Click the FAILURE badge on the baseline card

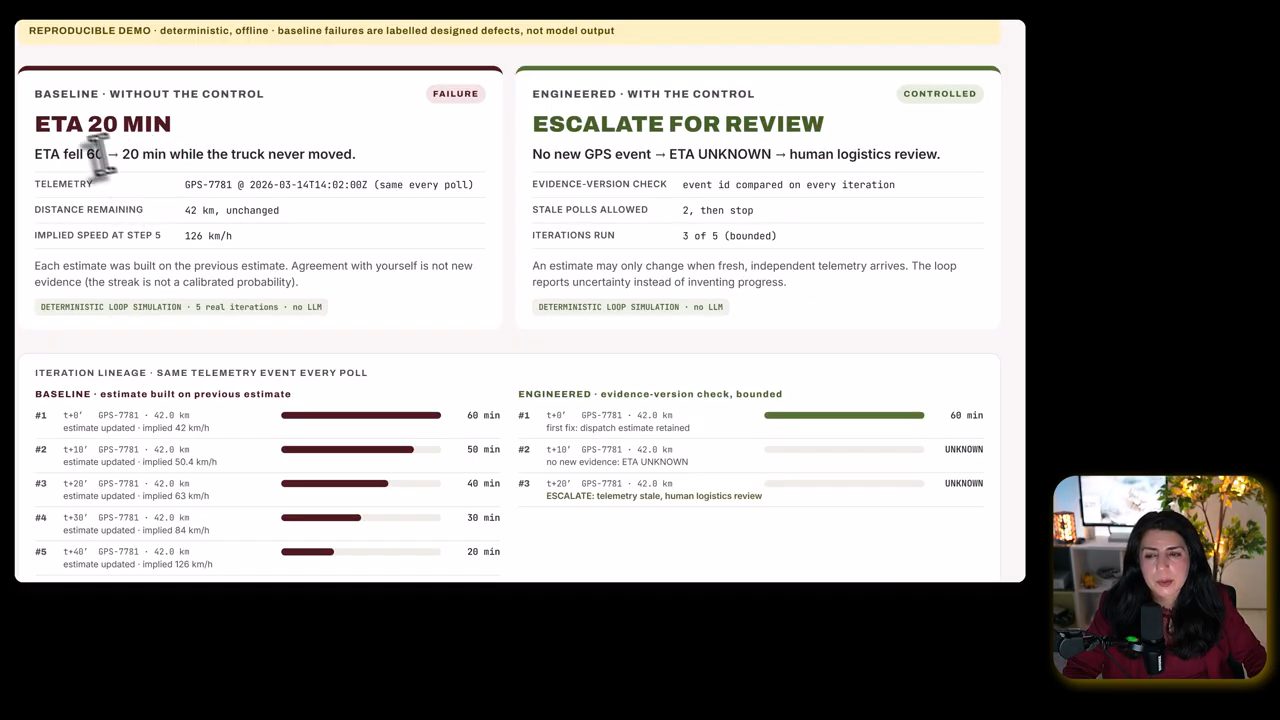455,94
